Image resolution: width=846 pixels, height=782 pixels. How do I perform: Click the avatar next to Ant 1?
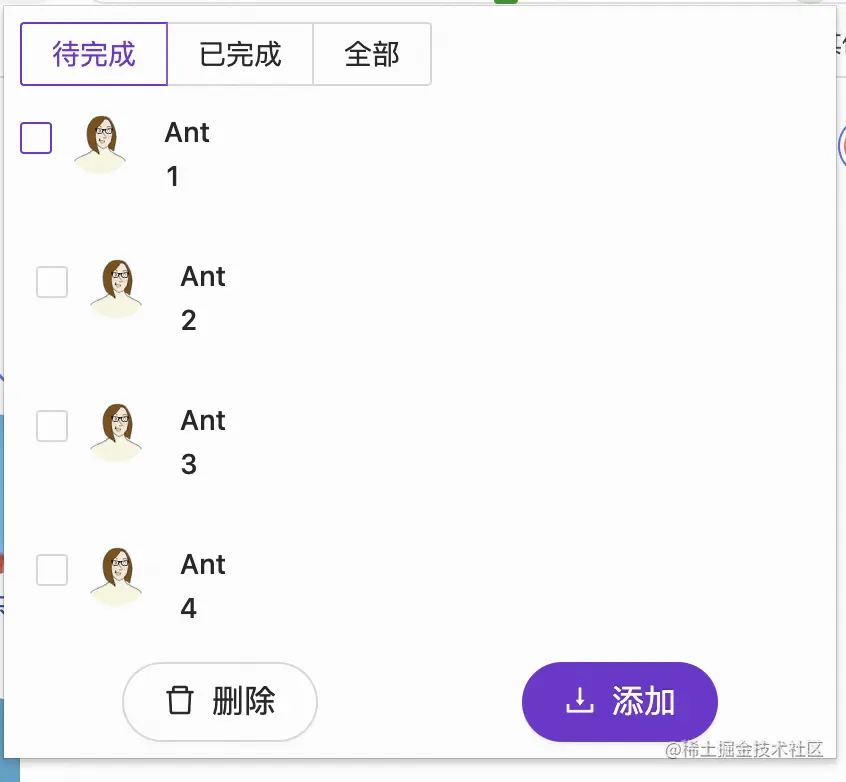(x=99, y=145)
